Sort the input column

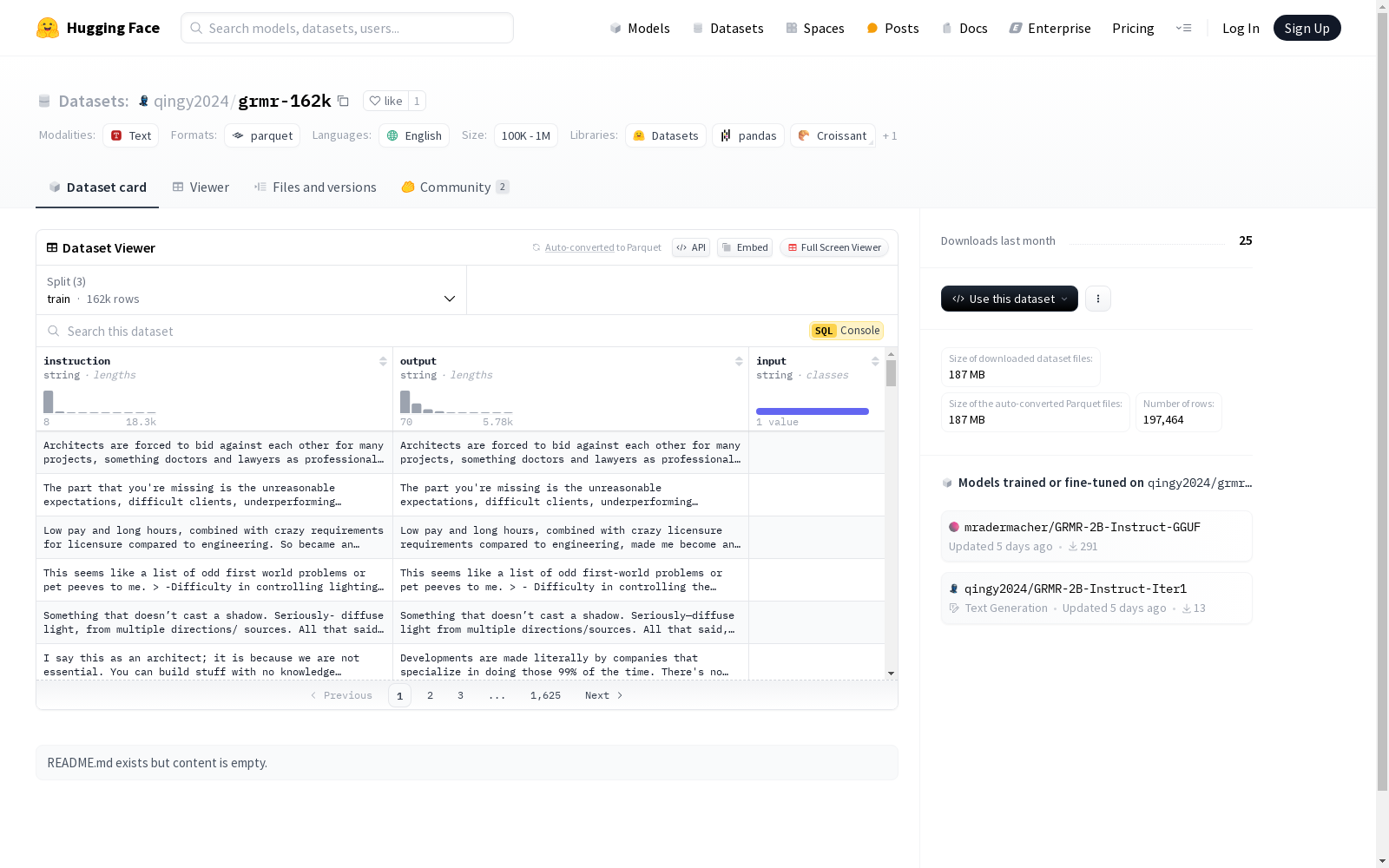875,361
